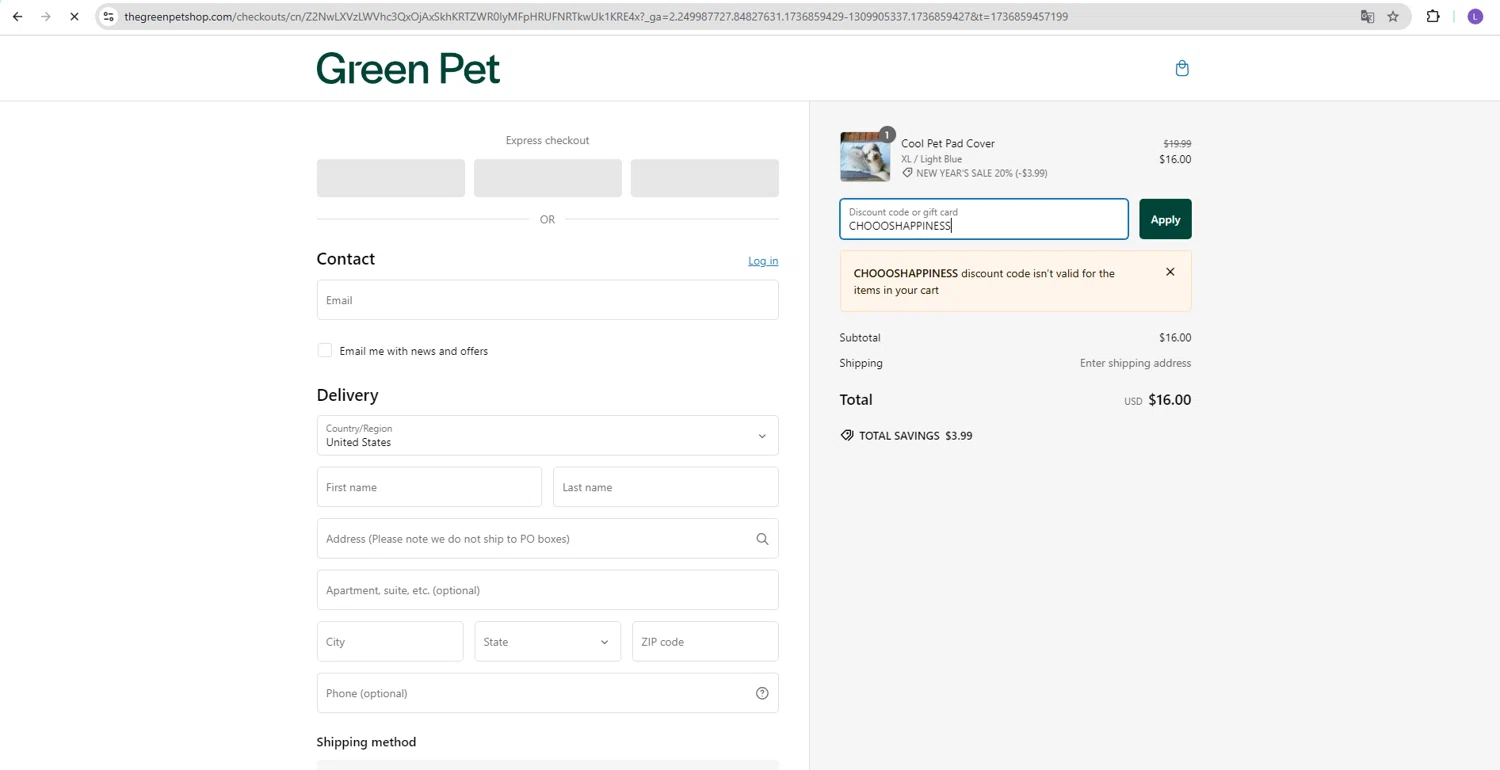Viewport: 1500px width, 770px height.
Task: Open site information icon in address bar
Action: (109, 16)
